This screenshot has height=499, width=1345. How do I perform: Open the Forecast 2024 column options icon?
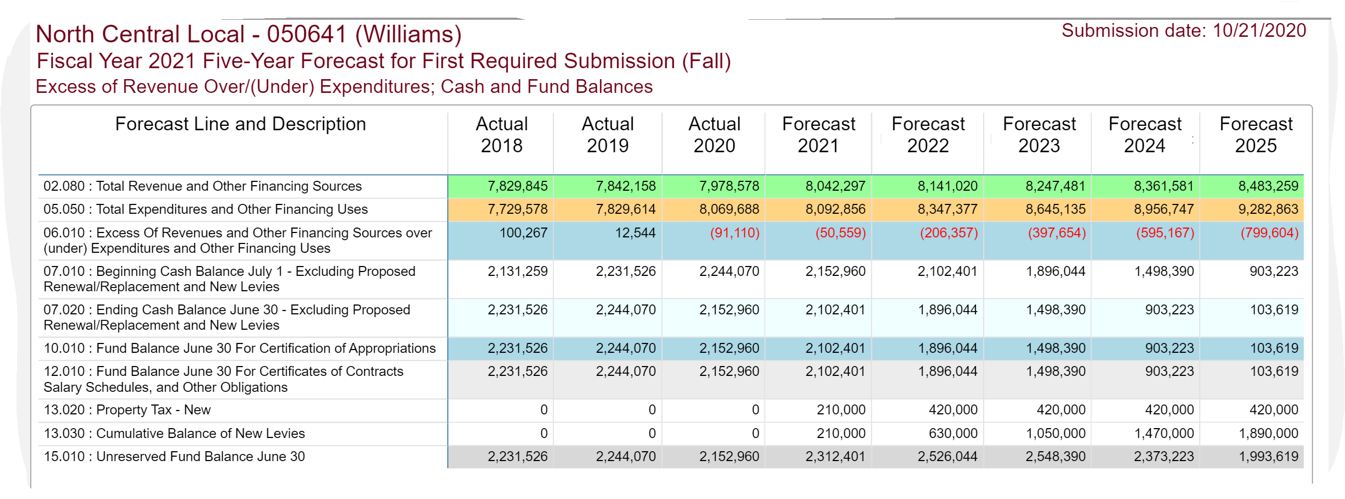coord(1192,141)
